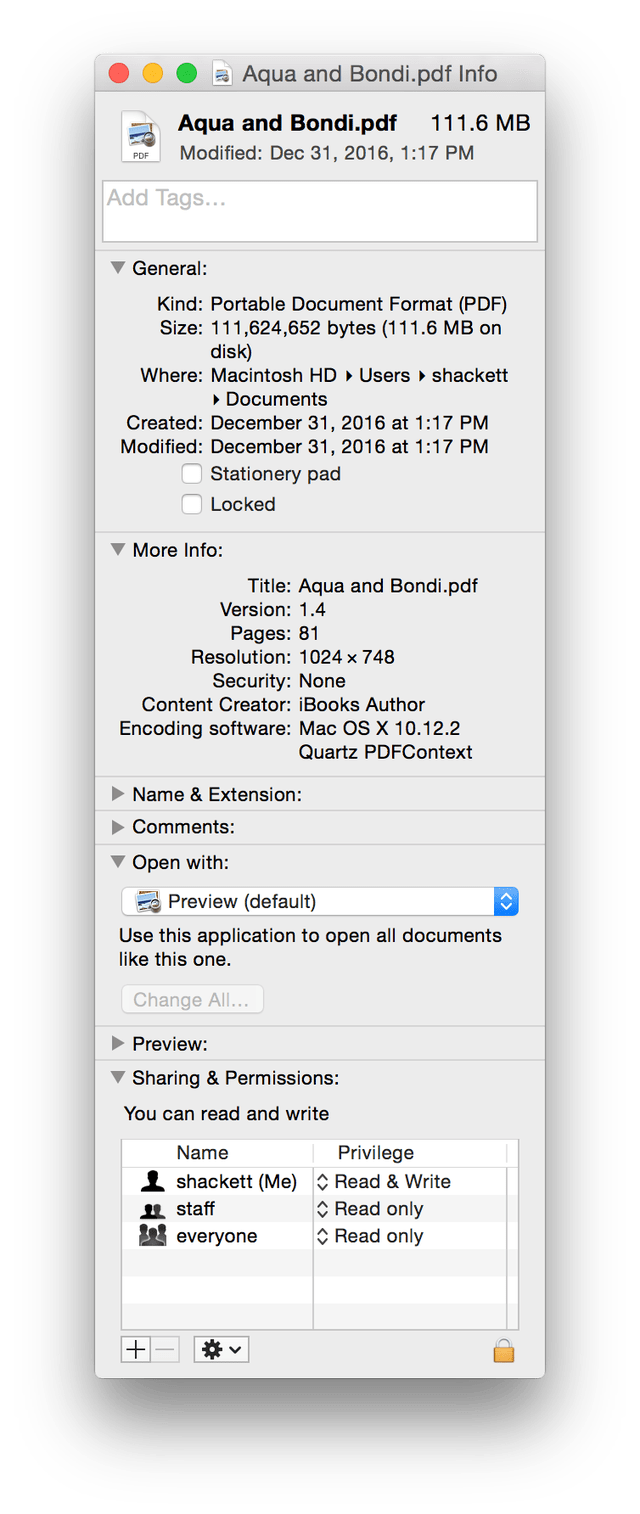Click the everyone group icon
This screenshot has height=1514, width=640.
pyautogui.click(x=152, y=1236)
